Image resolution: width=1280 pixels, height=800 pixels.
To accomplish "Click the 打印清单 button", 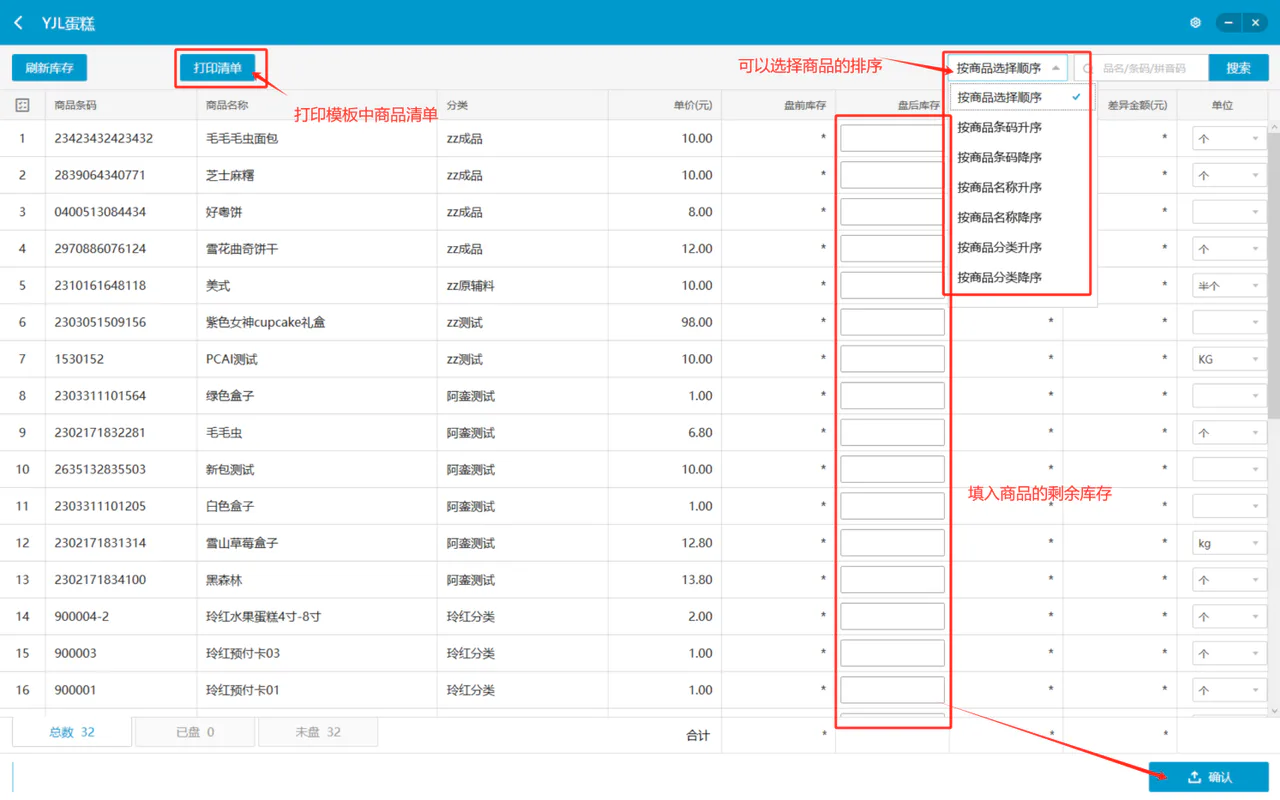I will coord(218,68).
